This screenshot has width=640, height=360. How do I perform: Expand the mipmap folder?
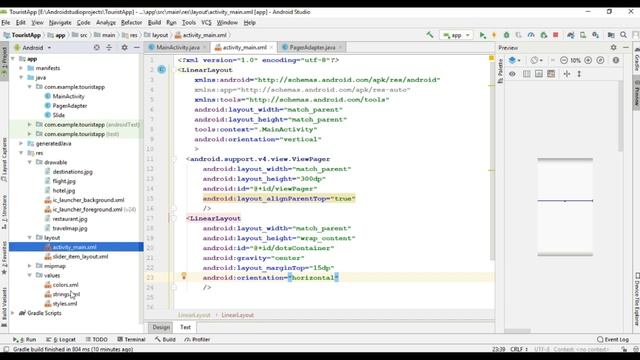[29, 266]
